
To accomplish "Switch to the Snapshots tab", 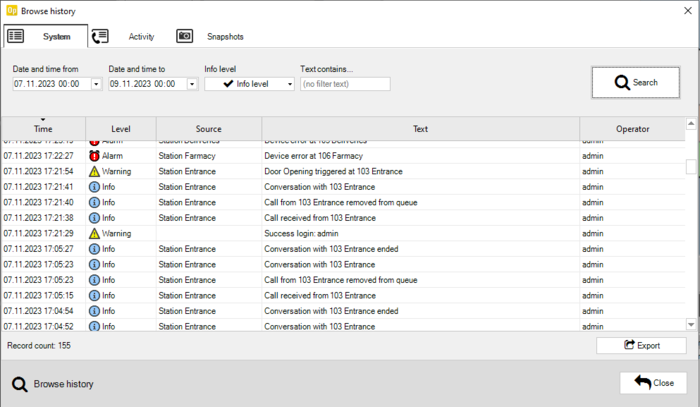I will pyautogui.click(x=224, y=37).
